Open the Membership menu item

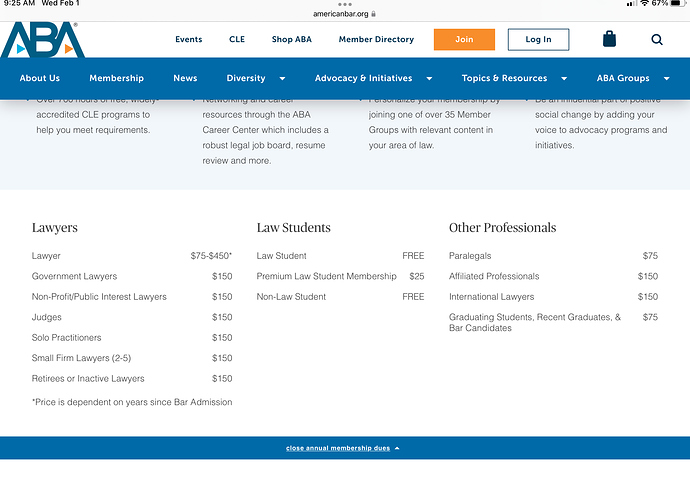click(x=117, y=78)
